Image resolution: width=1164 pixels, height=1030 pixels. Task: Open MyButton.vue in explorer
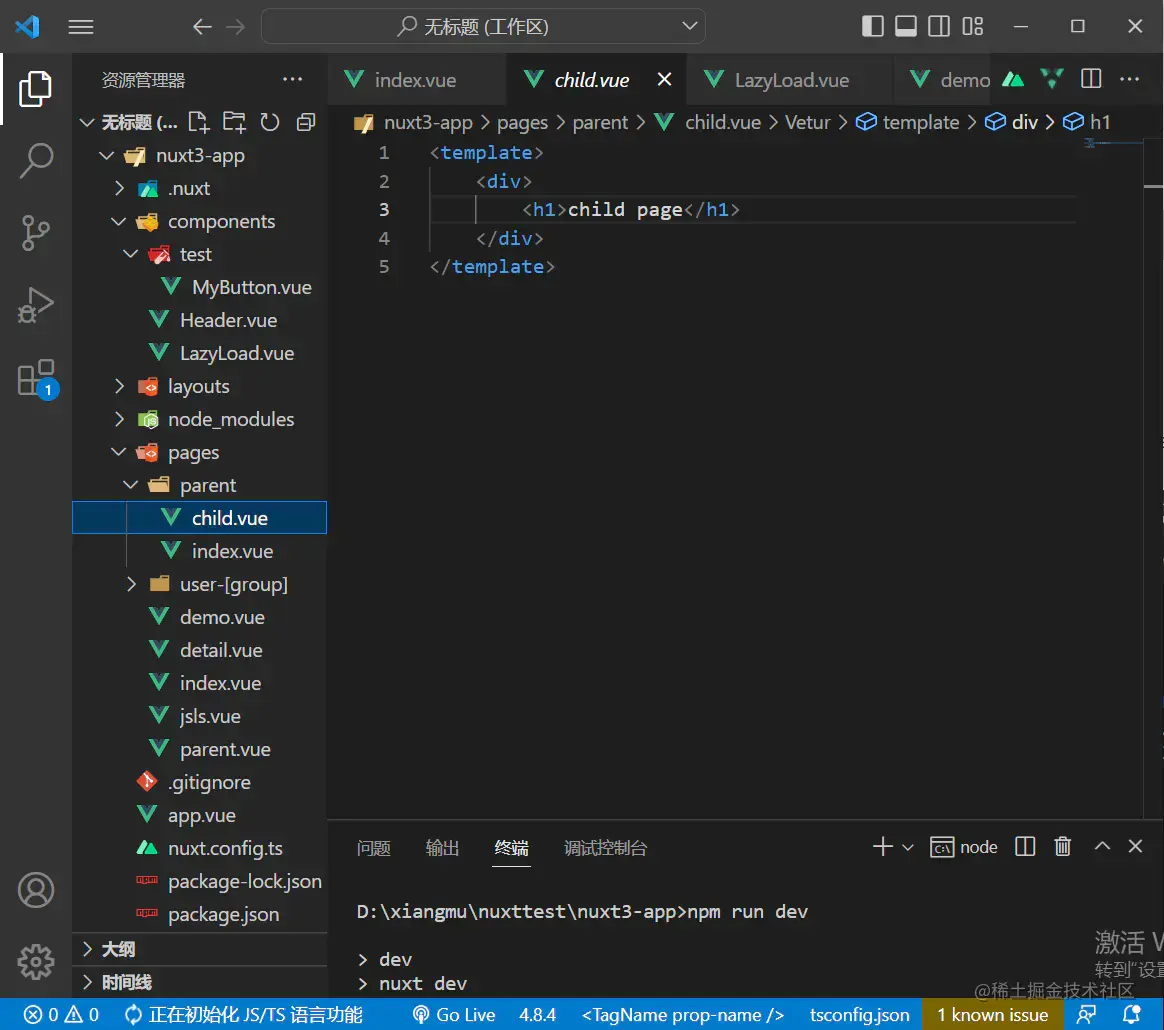pyautogui.click(x=252, y=287)
